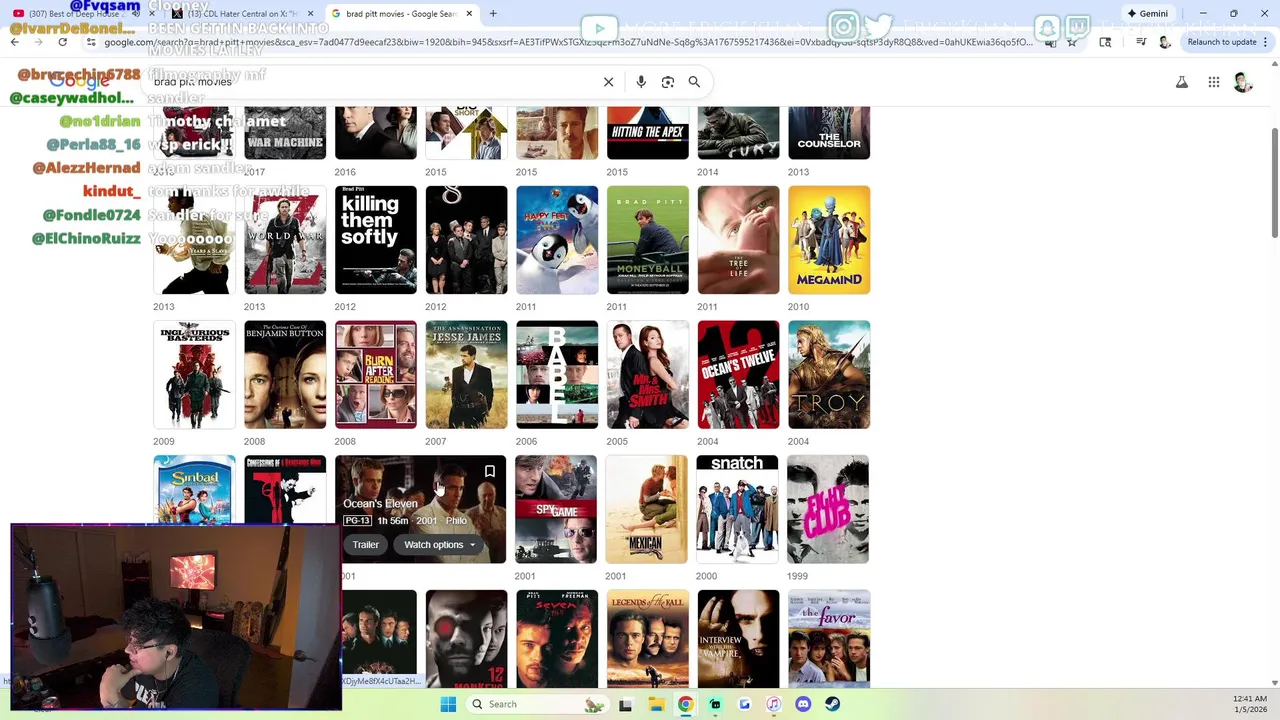Open The Counselor poster
Screen dimensions: 1280x720
click(x=829, y=133)
